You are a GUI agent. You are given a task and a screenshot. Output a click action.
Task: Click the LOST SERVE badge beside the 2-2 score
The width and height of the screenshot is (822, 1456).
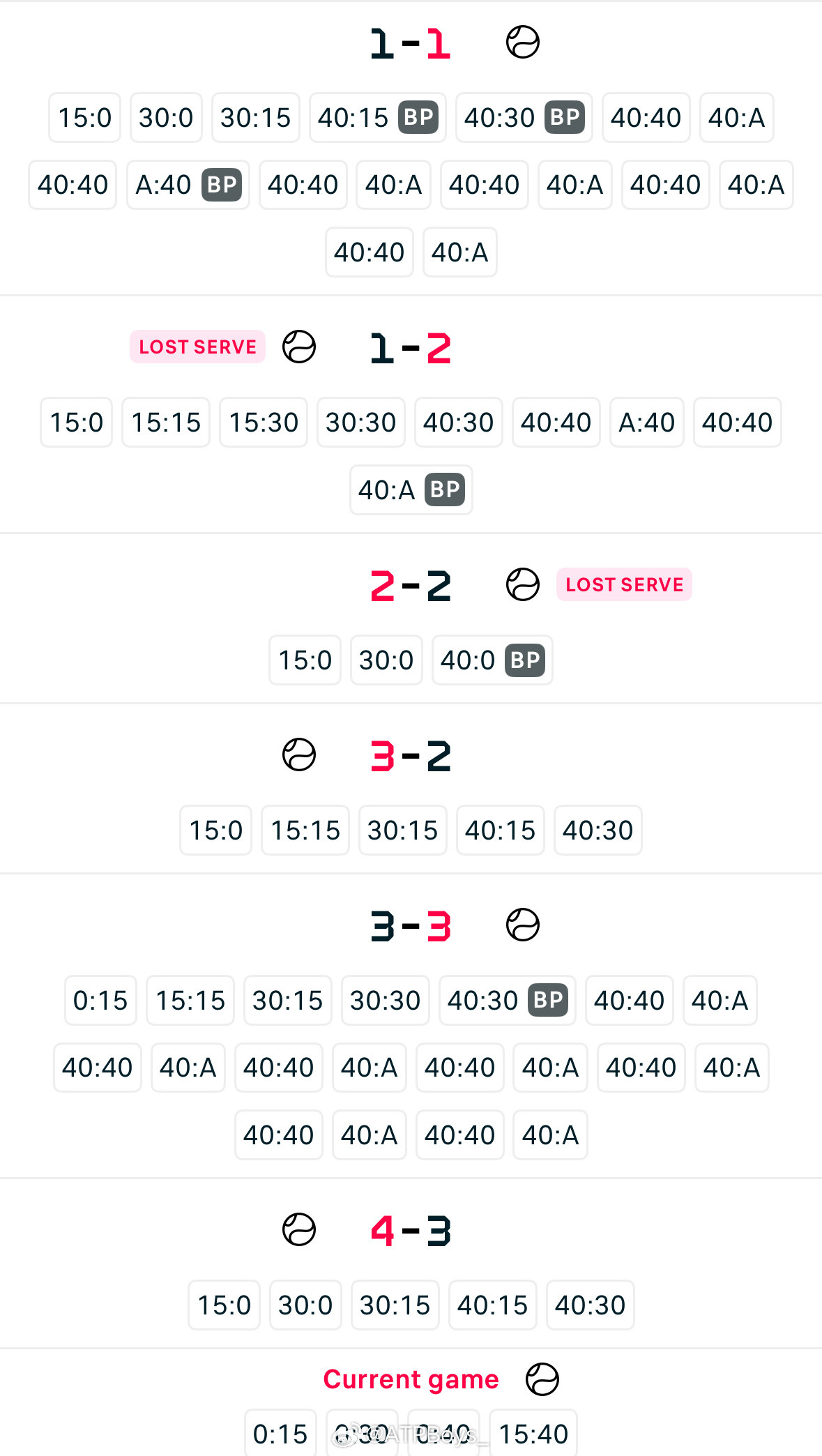[624, 584]
